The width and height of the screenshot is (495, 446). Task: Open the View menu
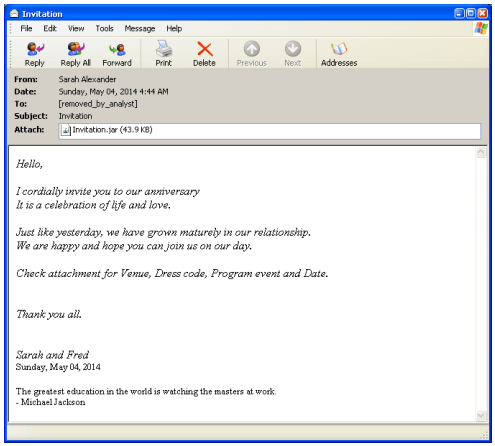coord(76,29)
